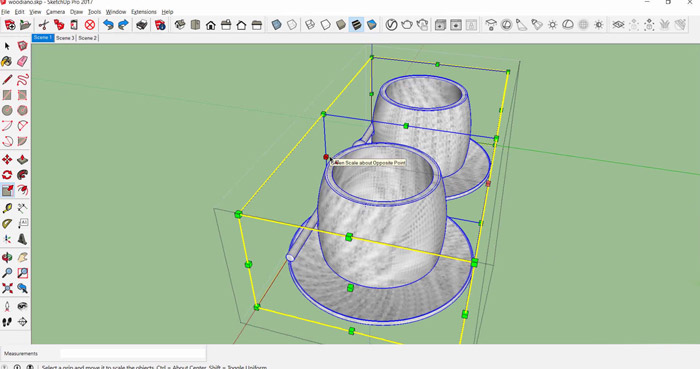Open the Camera menu
The image size is (700, 369).
click(55, 12)
